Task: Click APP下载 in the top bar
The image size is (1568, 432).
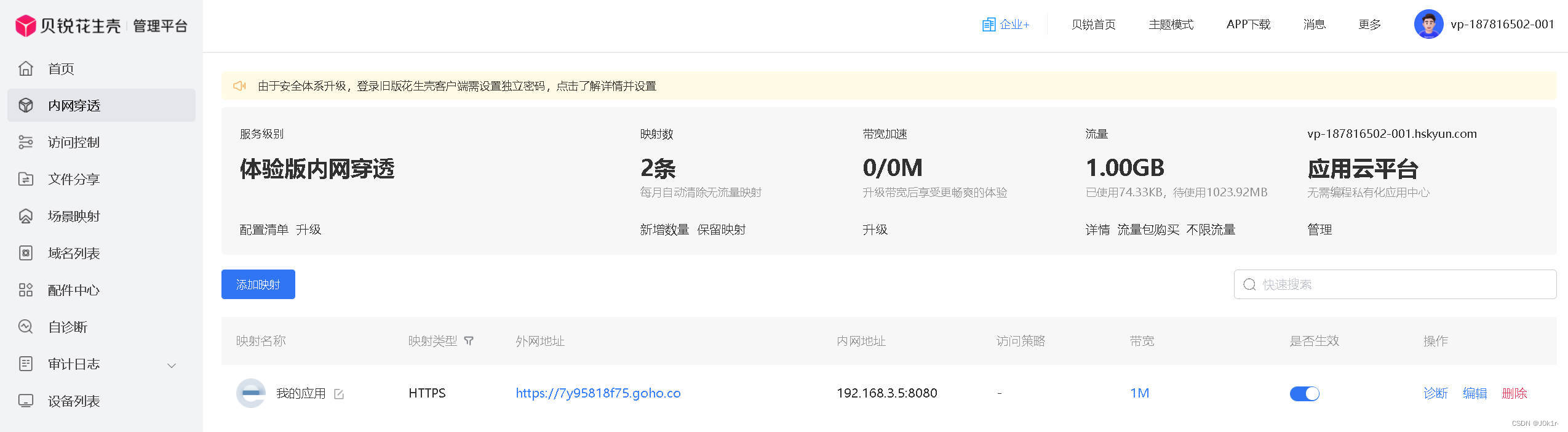Action: (1248, 25)
